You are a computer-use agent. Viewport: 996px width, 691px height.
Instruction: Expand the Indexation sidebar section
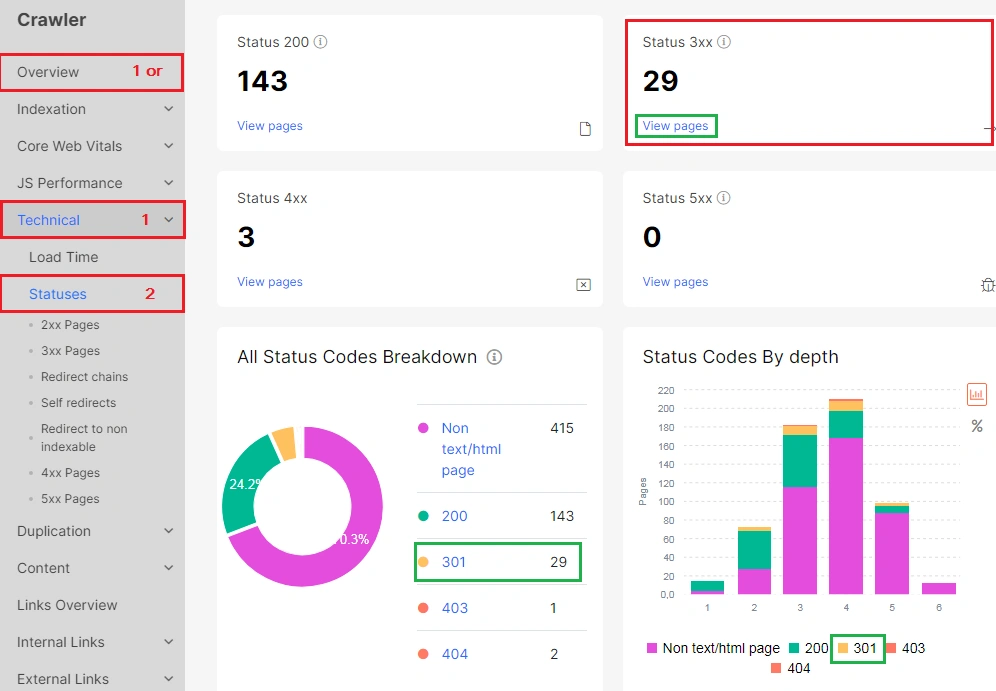click(x=92, y=109)
